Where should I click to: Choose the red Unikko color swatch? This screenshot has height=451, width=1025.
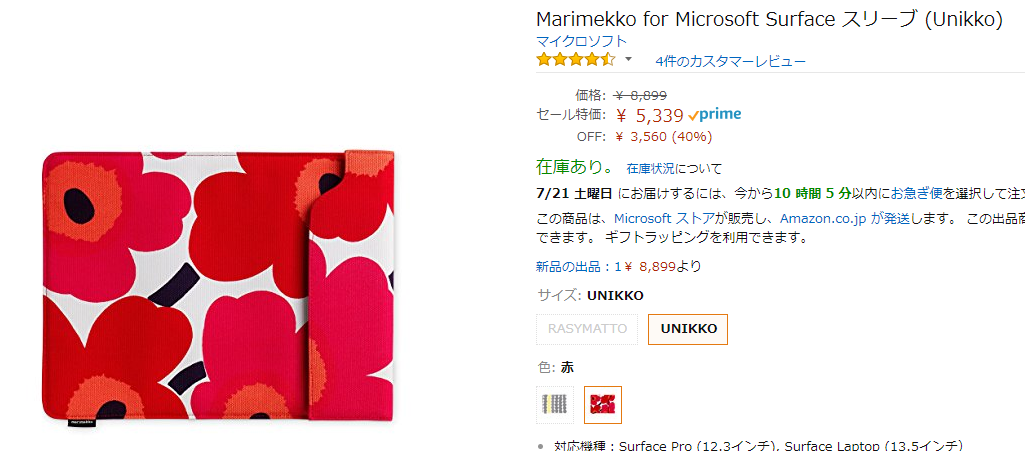[603, 404]
